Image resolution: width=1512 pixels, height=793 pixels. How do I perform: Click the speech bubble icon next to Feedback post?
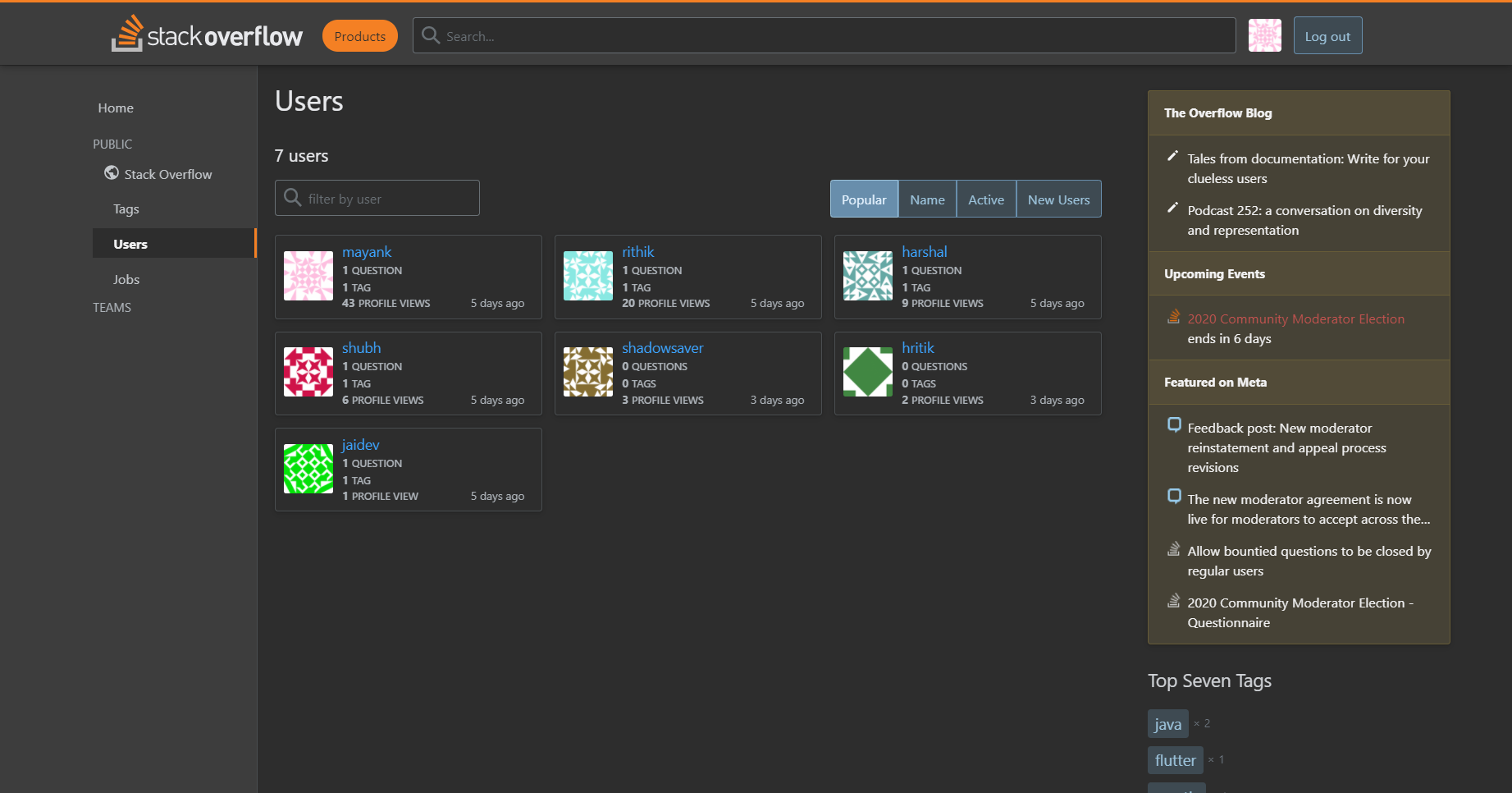pyautogui.click(x=1175, y=425)
